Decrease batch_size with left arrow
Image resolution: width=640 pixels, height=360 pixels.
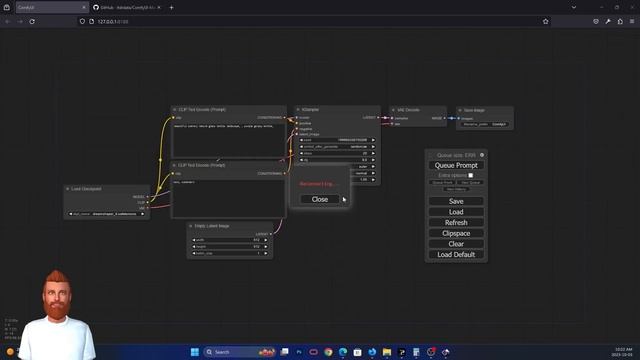point(193,253)
